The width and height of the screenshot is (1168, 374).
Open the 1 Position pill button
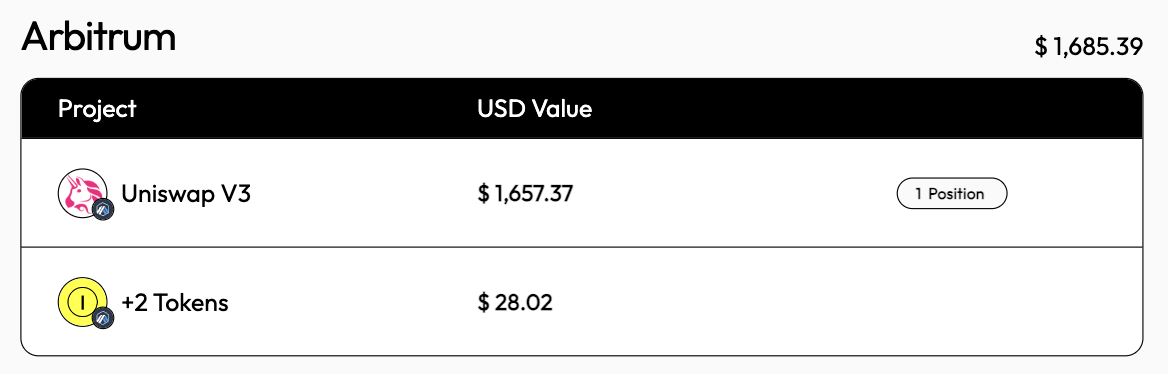[x=952, y=194]
